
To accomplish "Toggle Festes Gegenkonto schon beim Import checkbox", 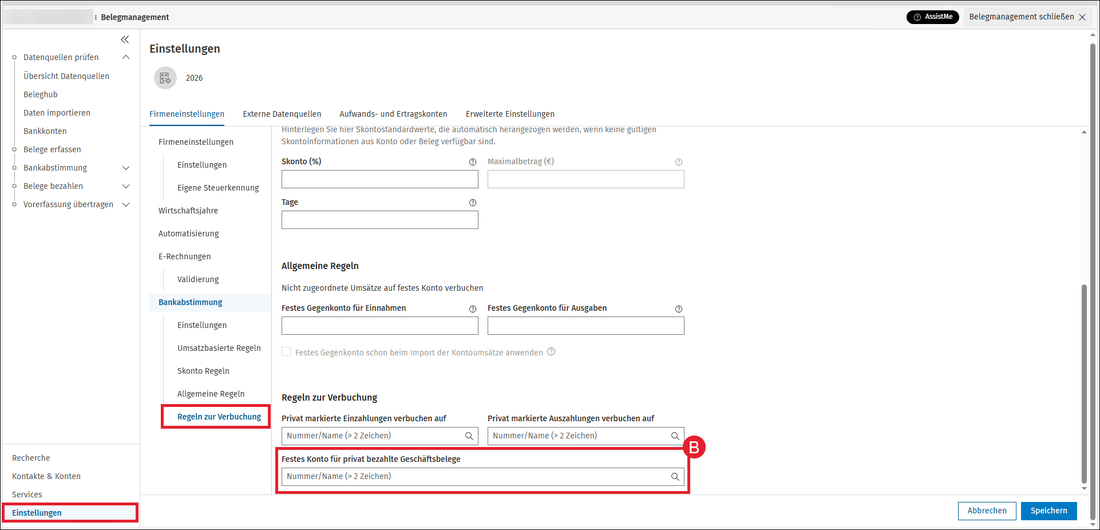I will (x=286, y=352).
